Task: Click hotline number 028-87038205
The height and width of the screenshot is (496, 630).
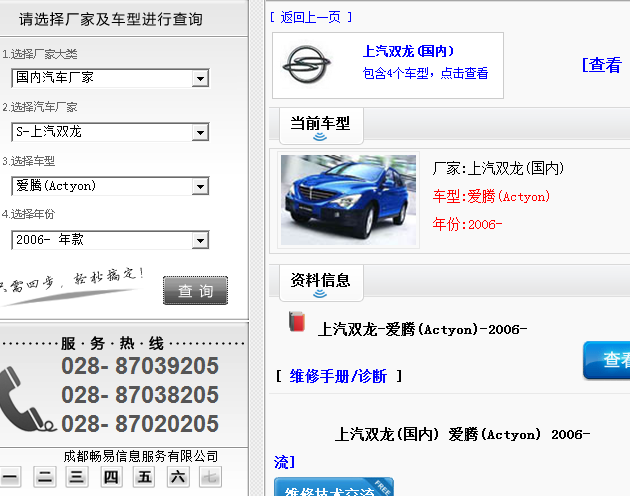Action: point(140,395)
